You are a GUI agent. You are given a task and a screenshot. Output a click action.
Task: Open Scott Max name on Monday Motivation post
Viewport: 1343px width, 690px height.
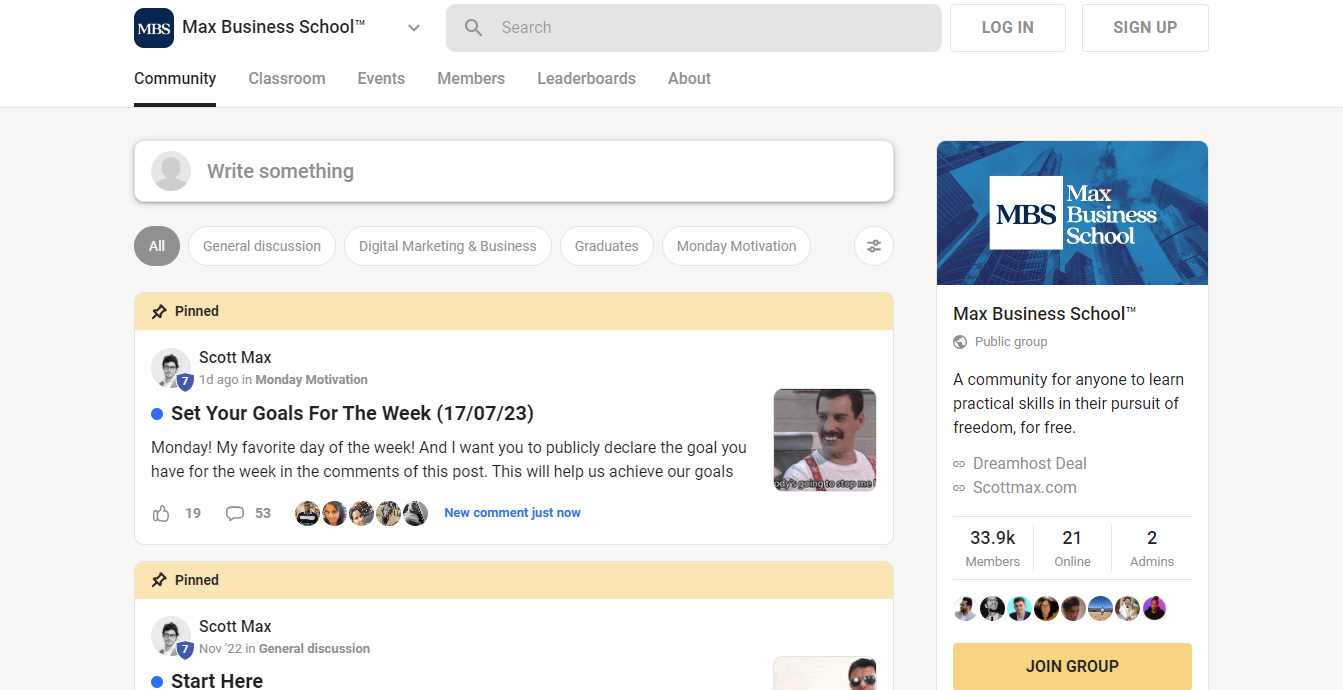coord(235,357)
